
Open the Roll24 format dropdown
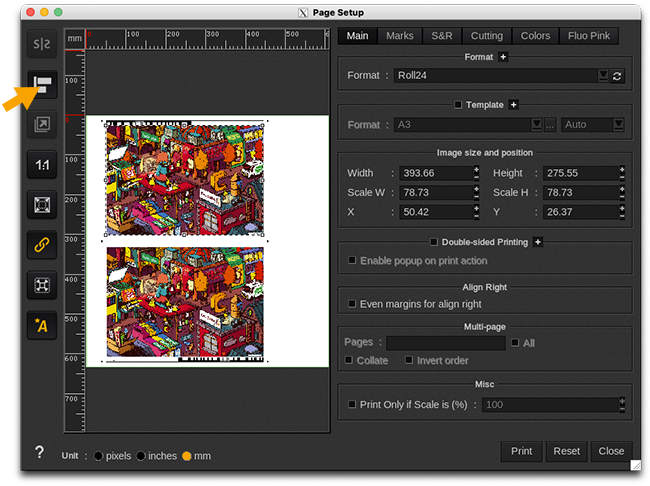(x=604, y=75)
